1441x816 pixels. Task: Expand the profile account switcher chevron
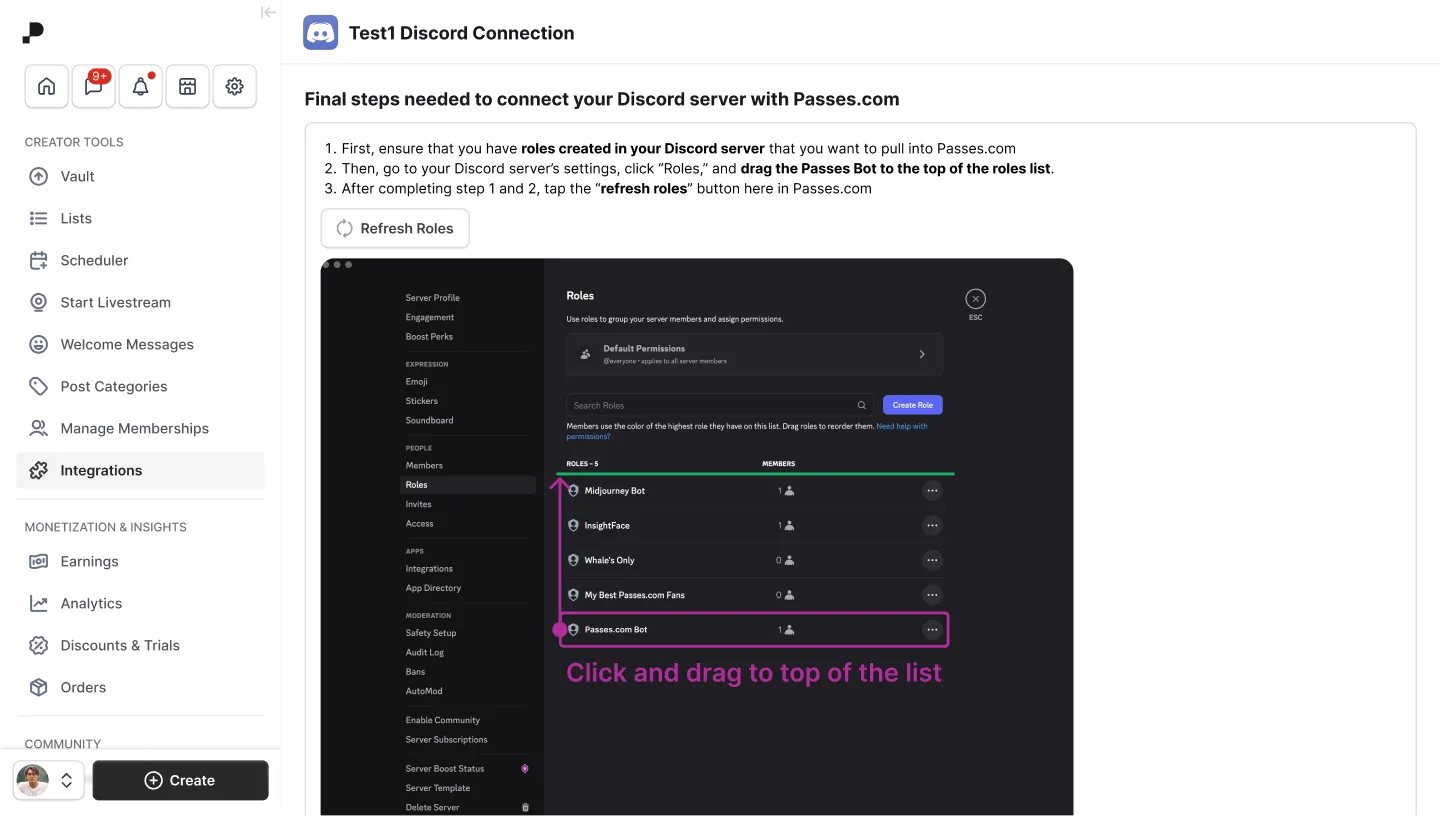coord(66,780)
